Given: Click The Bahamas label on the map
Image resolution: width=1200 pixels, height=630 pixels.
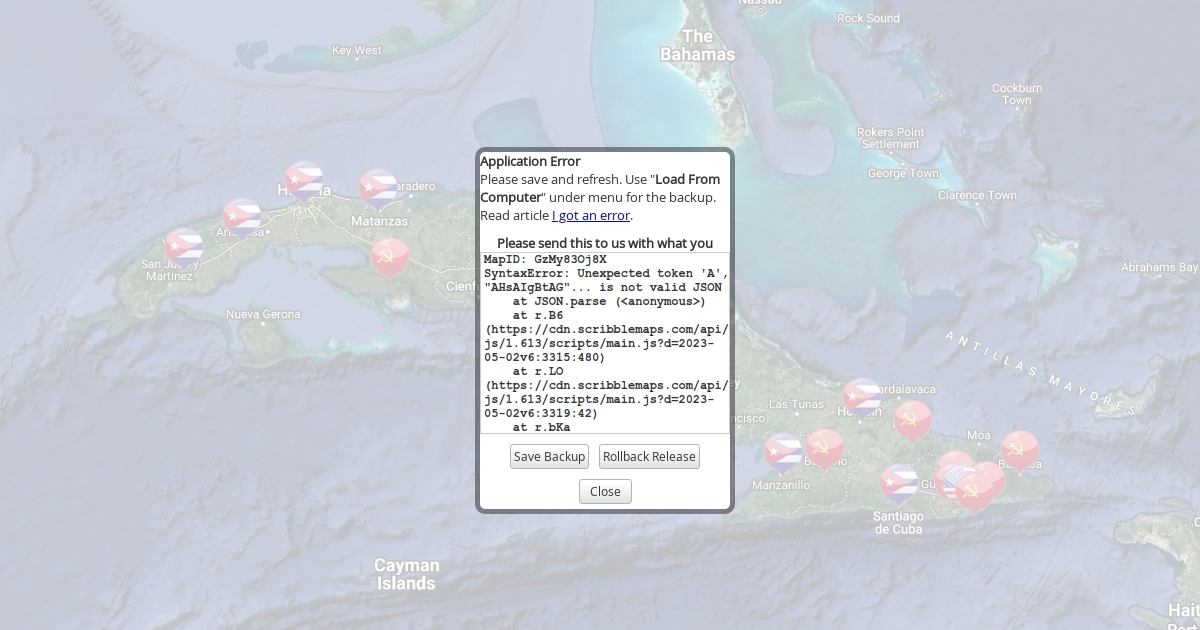Looking at the screenshot, I should [697, 46].
